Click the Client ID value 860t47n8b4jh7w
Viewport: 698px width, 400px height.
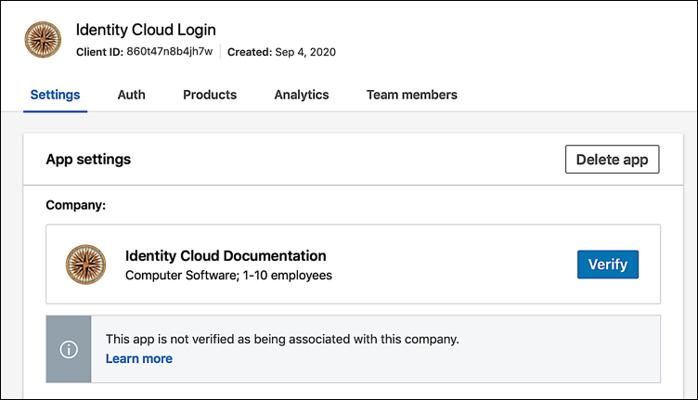pyautogui.click(x=169, y=52)
